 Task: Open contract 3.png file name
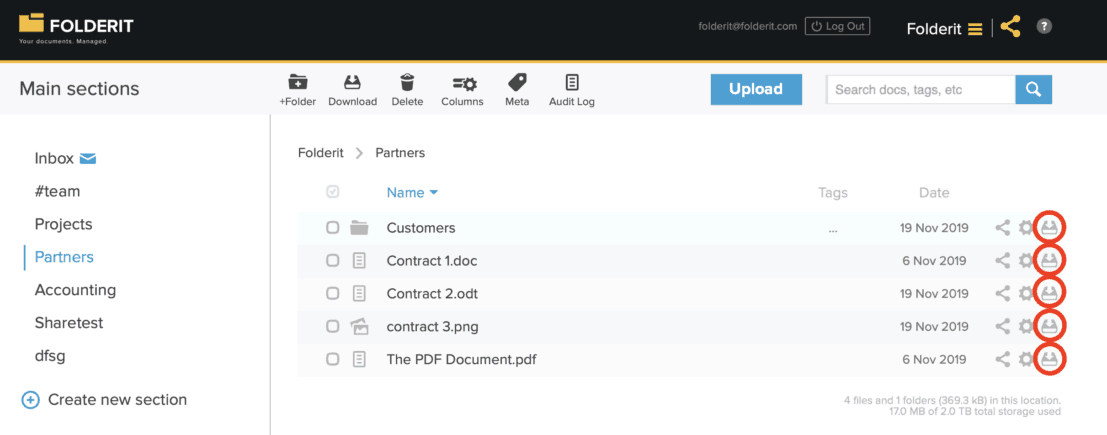[433, 326]
